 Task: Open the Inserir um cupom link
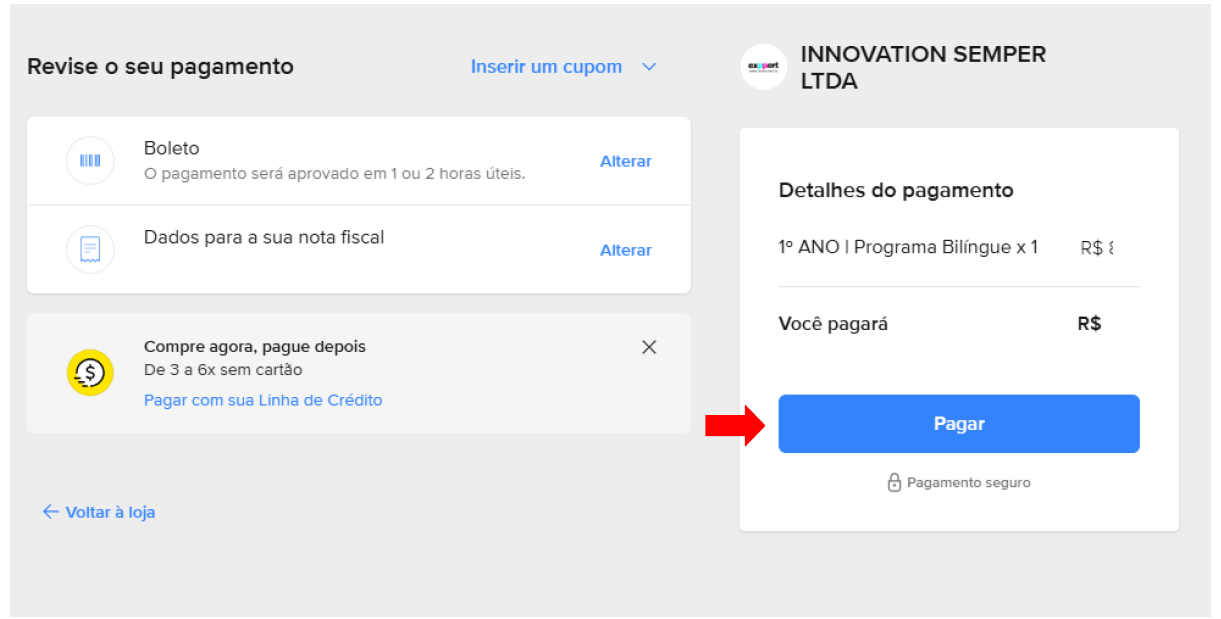pos(546,67)
